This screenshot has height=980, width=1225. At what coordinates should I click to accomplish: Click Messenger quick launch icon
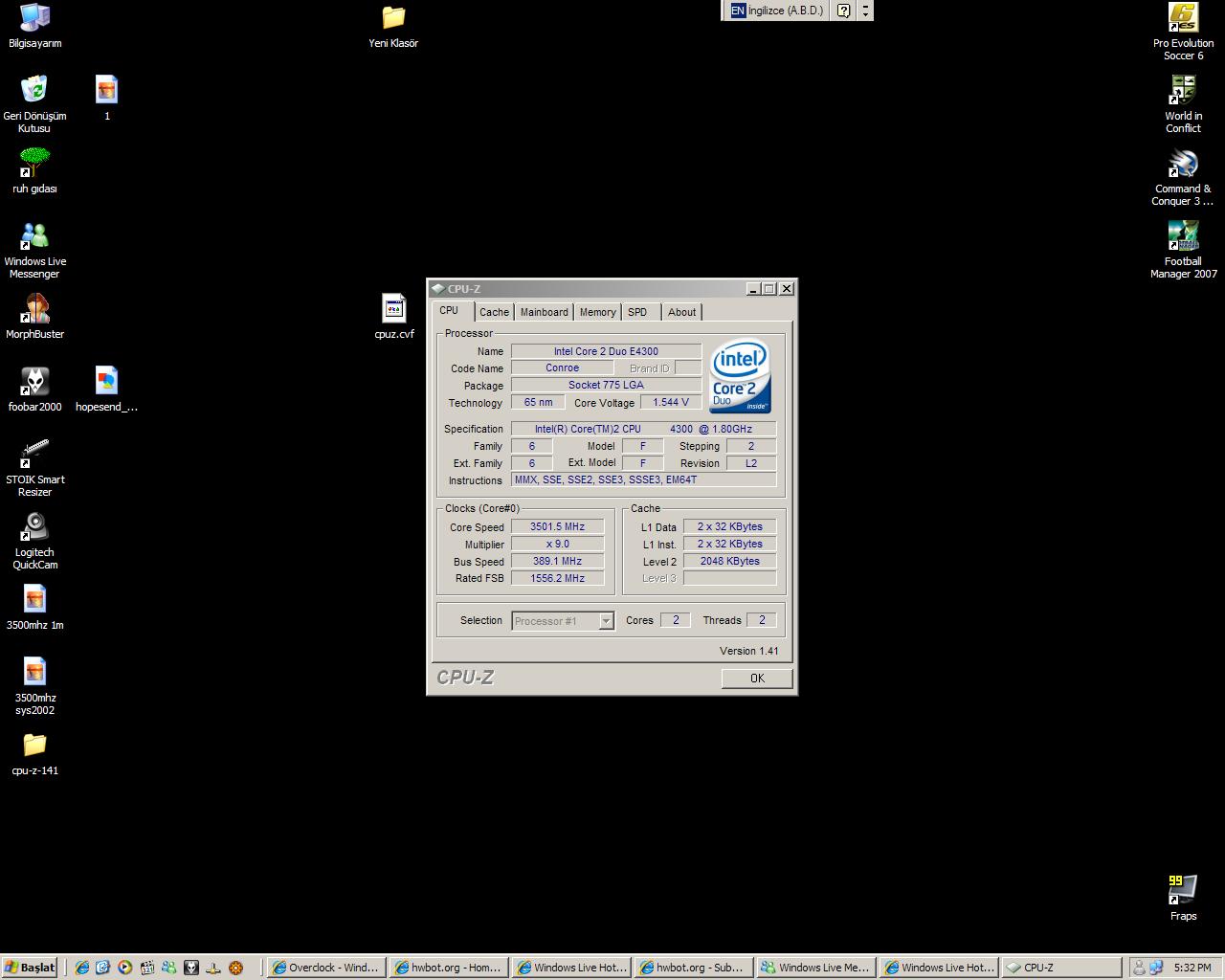(168, 968)
